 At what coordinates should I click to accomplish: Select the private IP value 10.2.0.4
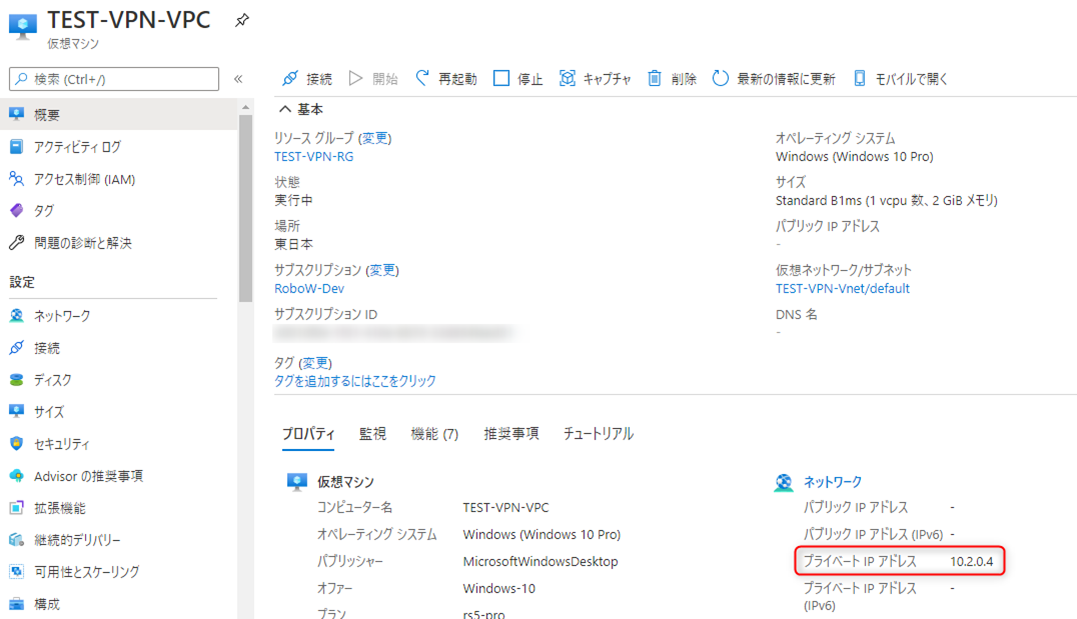tap(972, 561)
